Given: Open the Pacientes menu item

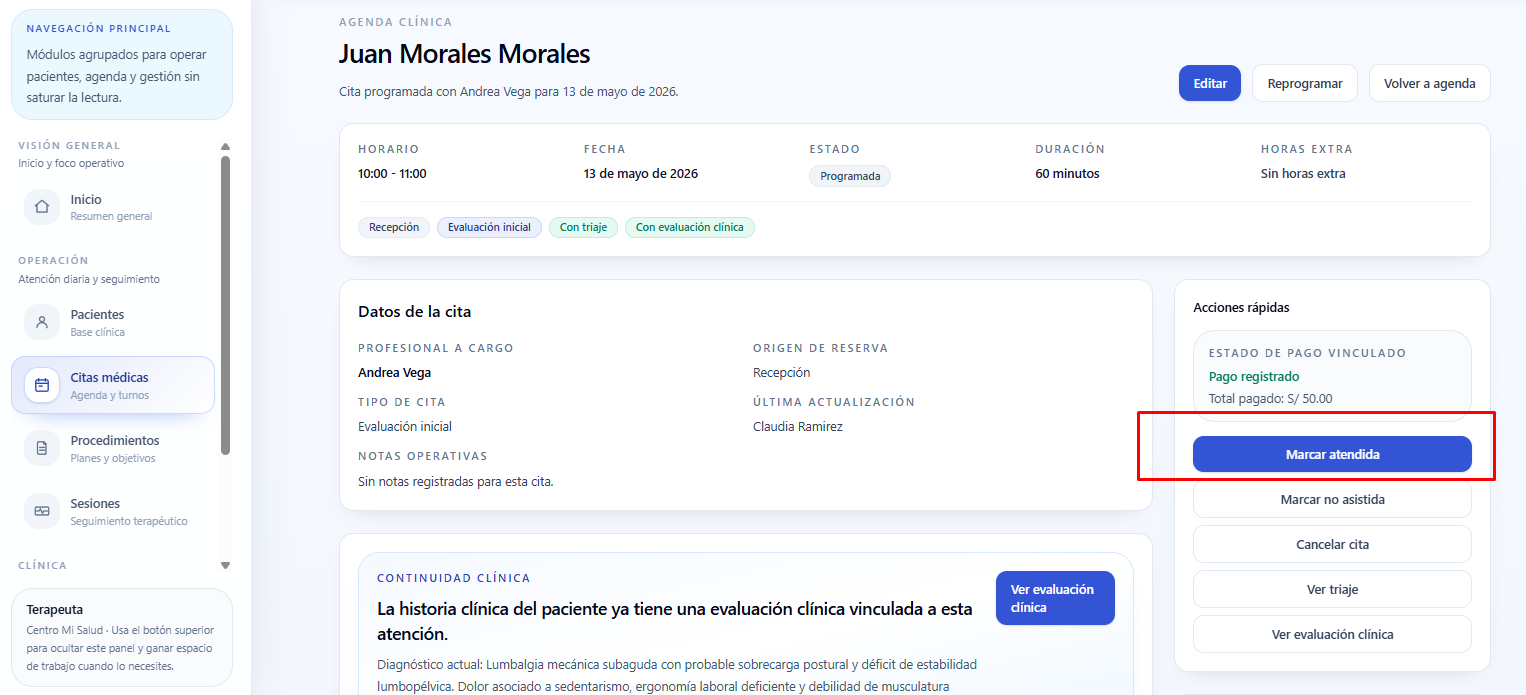Looking at the screenshot, I should pos(113,322).
